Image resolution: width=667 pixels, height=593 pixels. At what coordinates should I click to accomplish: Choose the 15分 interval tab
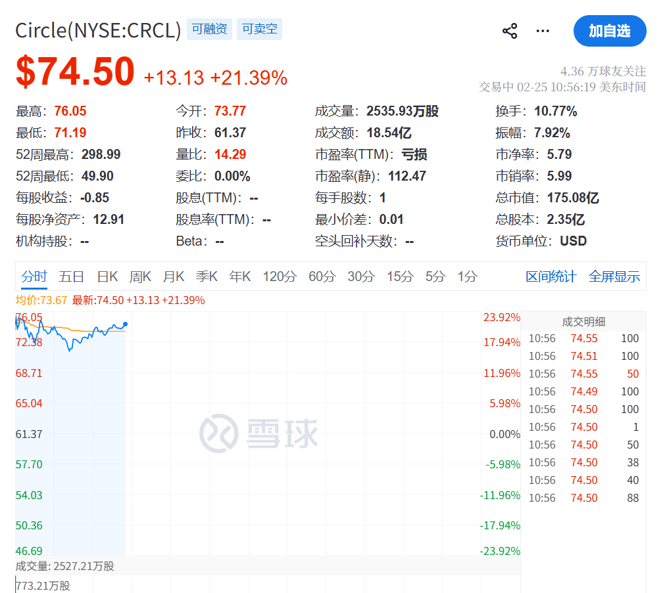[x=400, y=276]
